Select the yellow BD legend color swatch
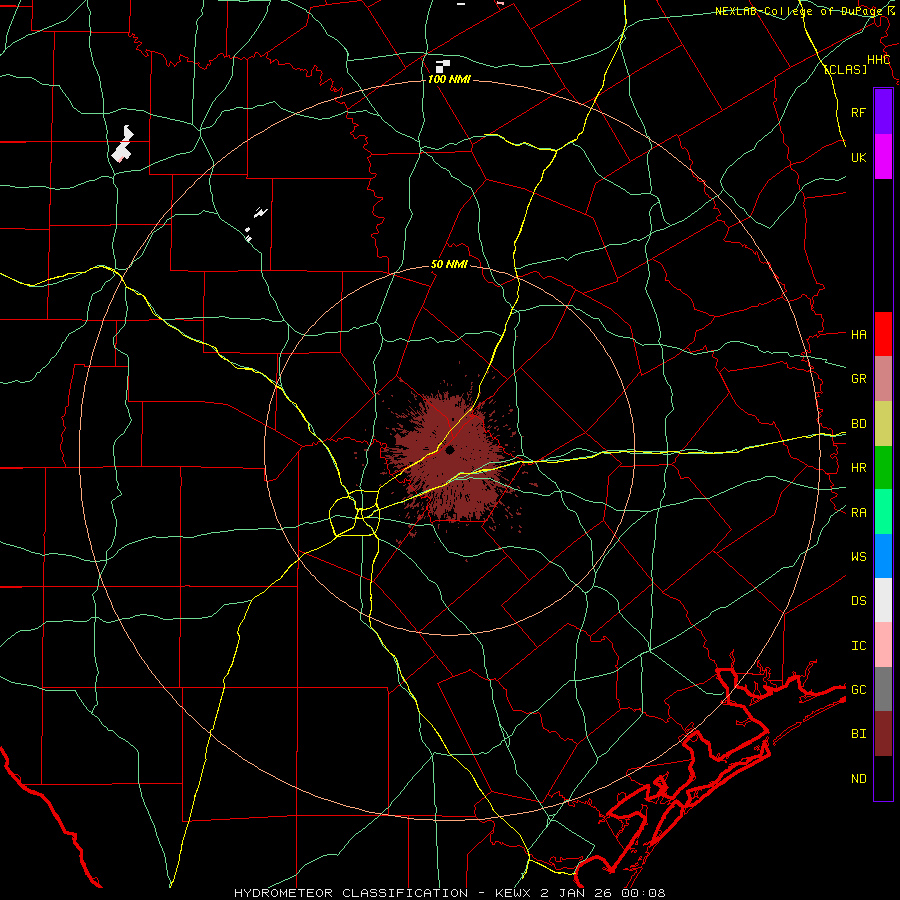Viewport: 900px width, 900px height. [883, 424]
